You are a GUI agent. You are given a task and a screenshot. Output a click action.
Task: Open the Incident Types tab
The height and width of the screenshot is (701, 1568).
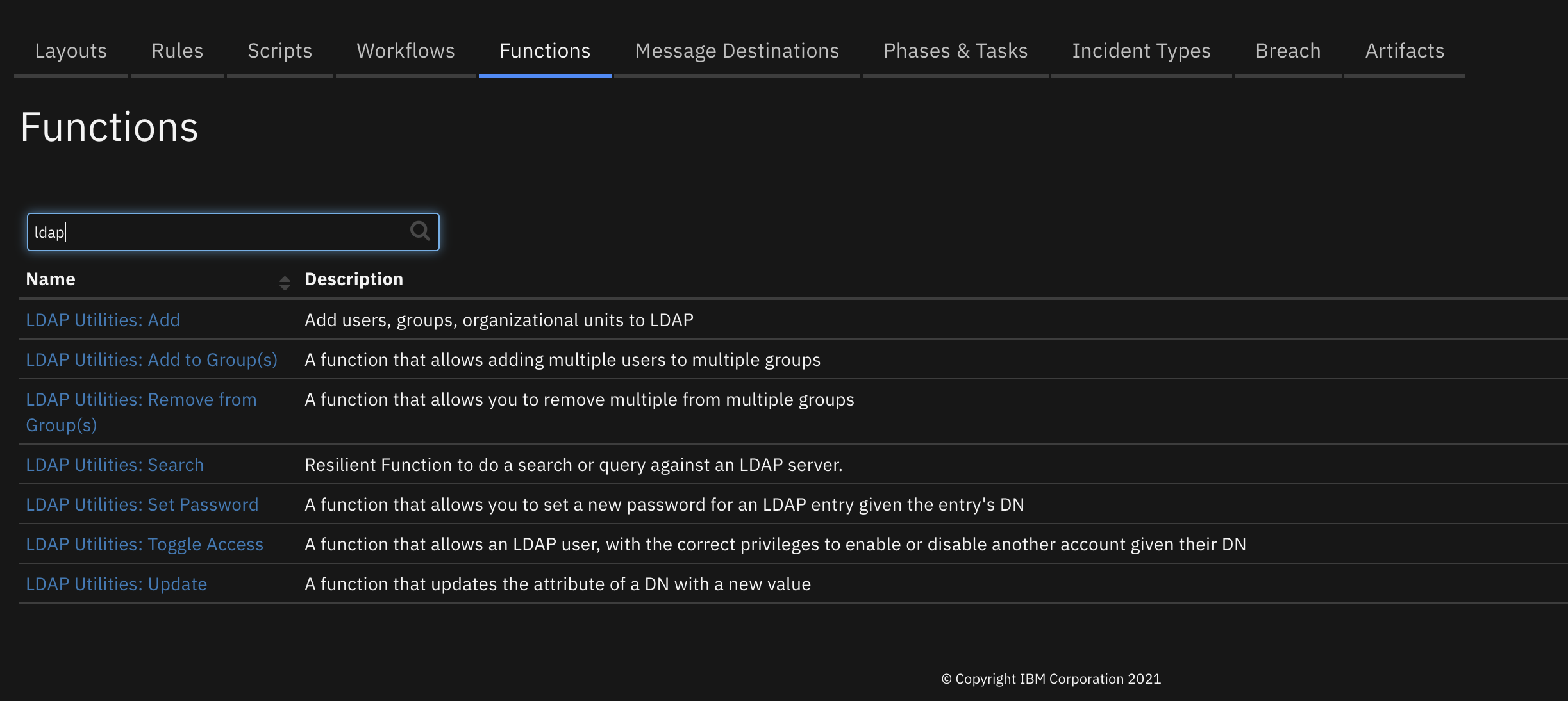[1141, 51]
